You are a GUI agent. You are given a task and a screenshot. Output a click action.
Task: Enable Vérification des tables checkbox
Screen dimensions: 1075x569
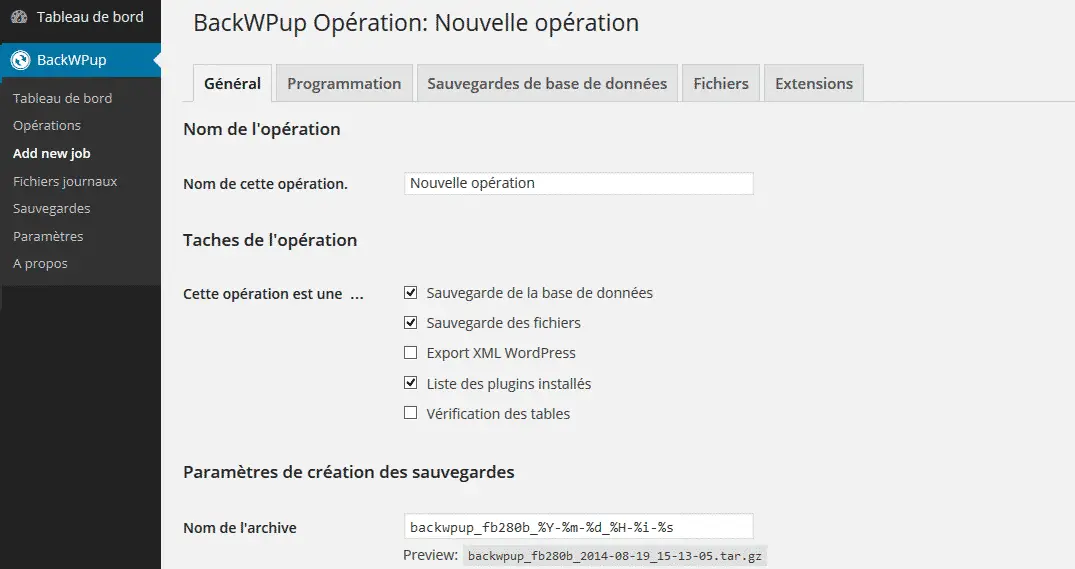click(x=411, y=413)
